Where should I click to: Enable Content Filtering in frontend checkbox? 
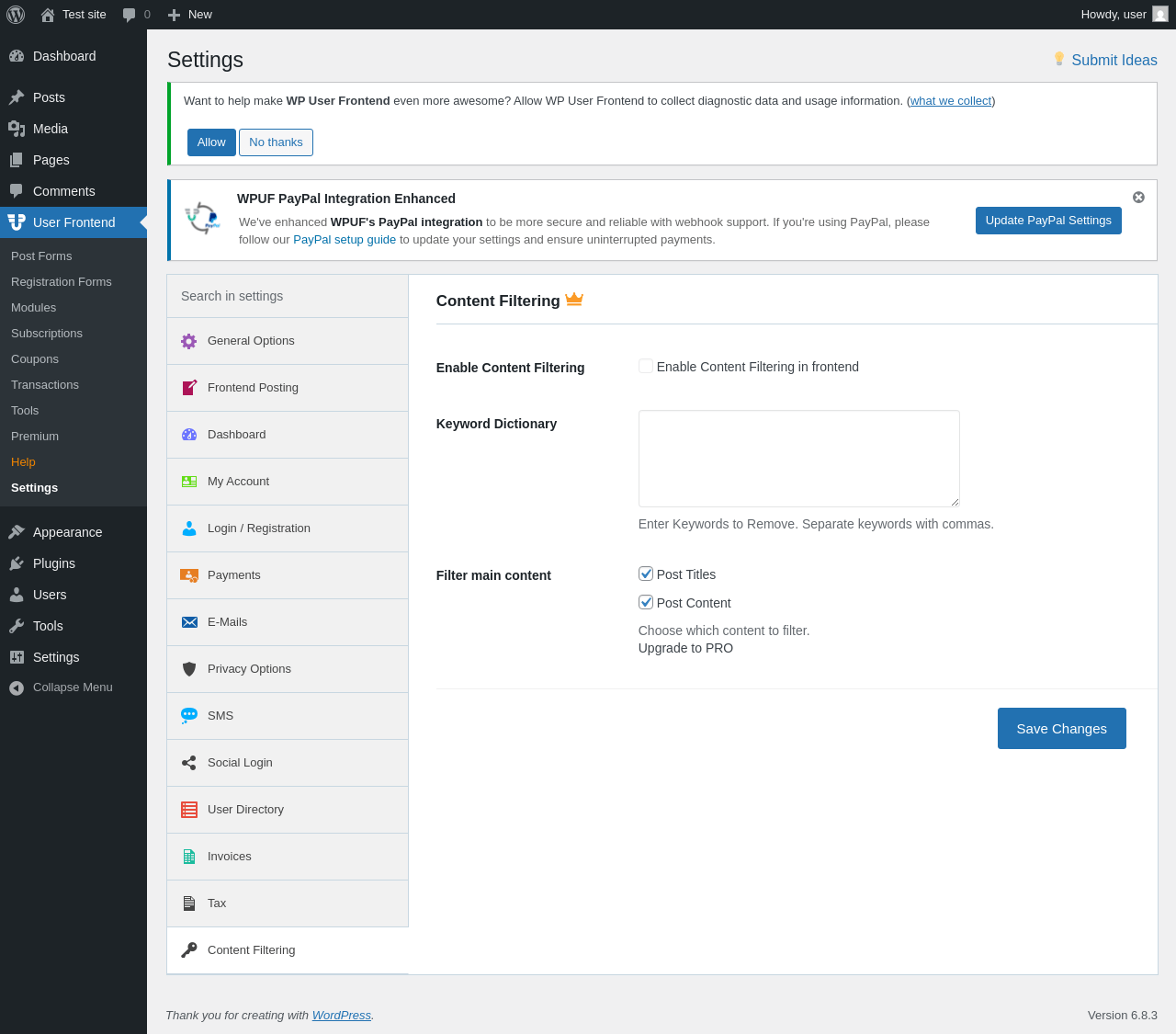tap(646, 367)
